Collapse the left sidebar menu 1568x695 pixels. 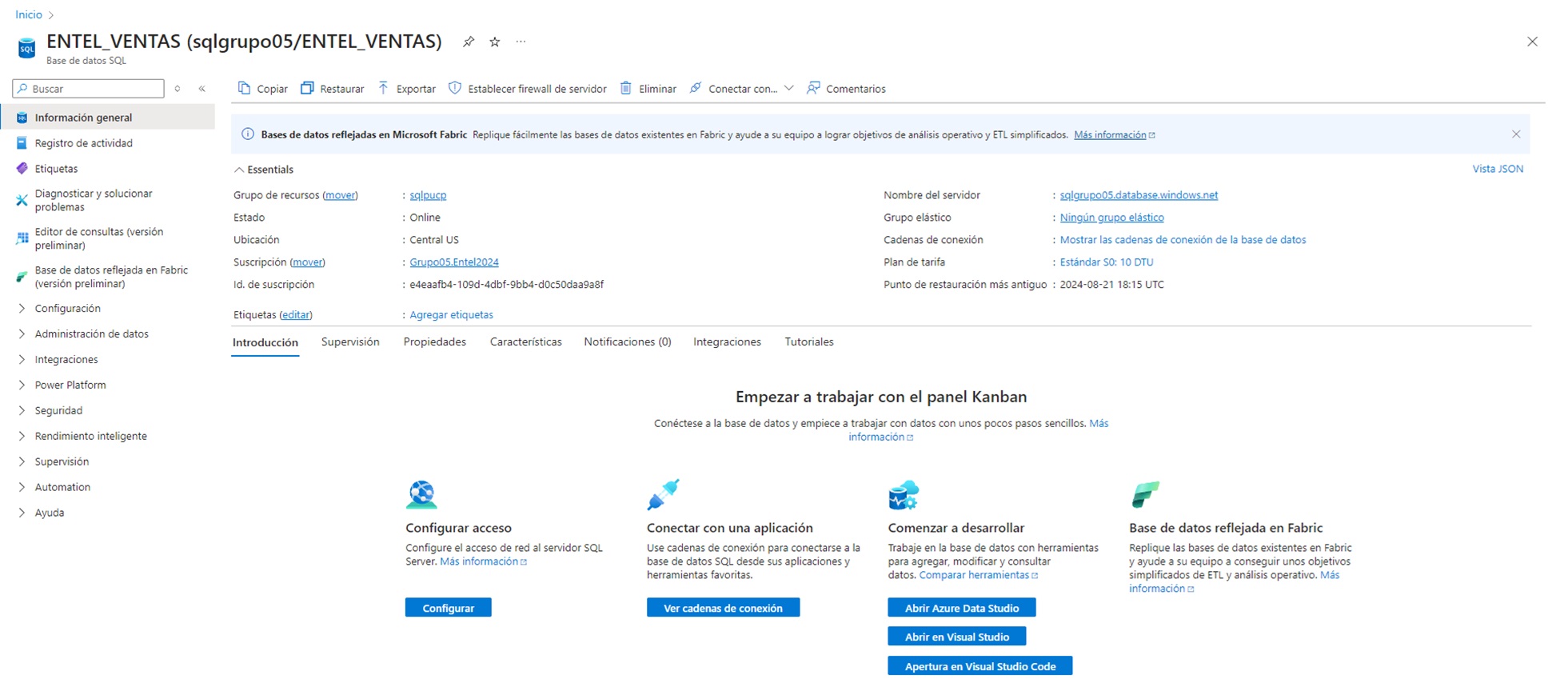point(202,89)
